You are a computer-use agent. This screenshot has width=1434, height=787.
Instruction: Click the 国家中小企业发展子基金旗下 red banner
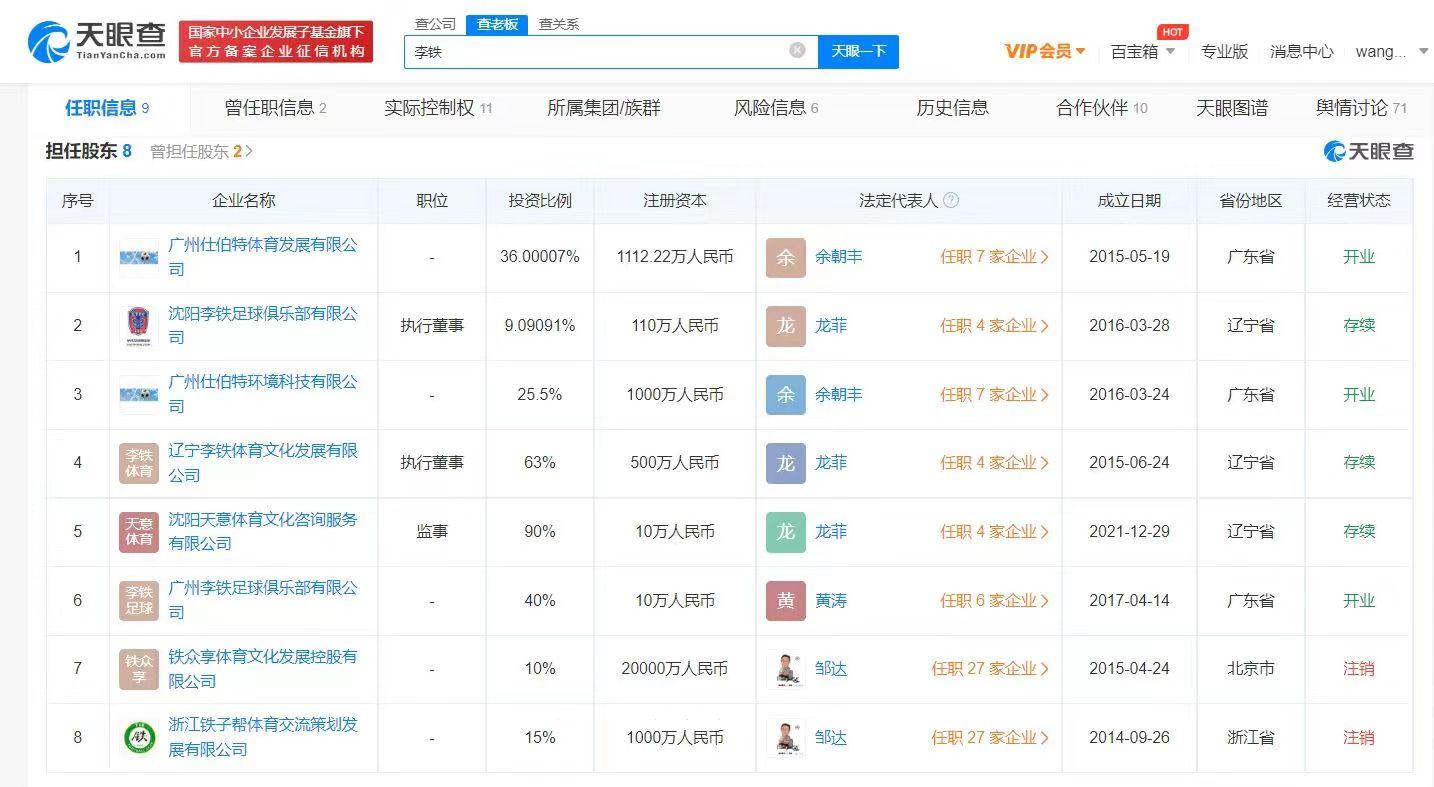276,42
